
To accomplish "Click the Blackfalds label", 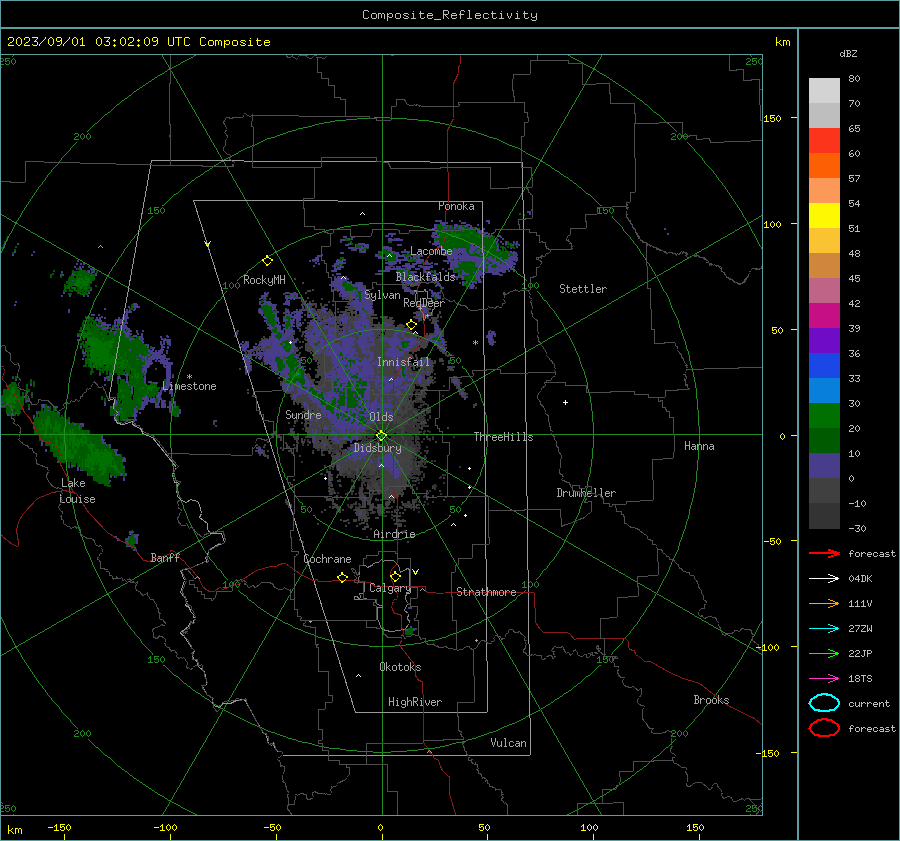I will click(425, 277).
